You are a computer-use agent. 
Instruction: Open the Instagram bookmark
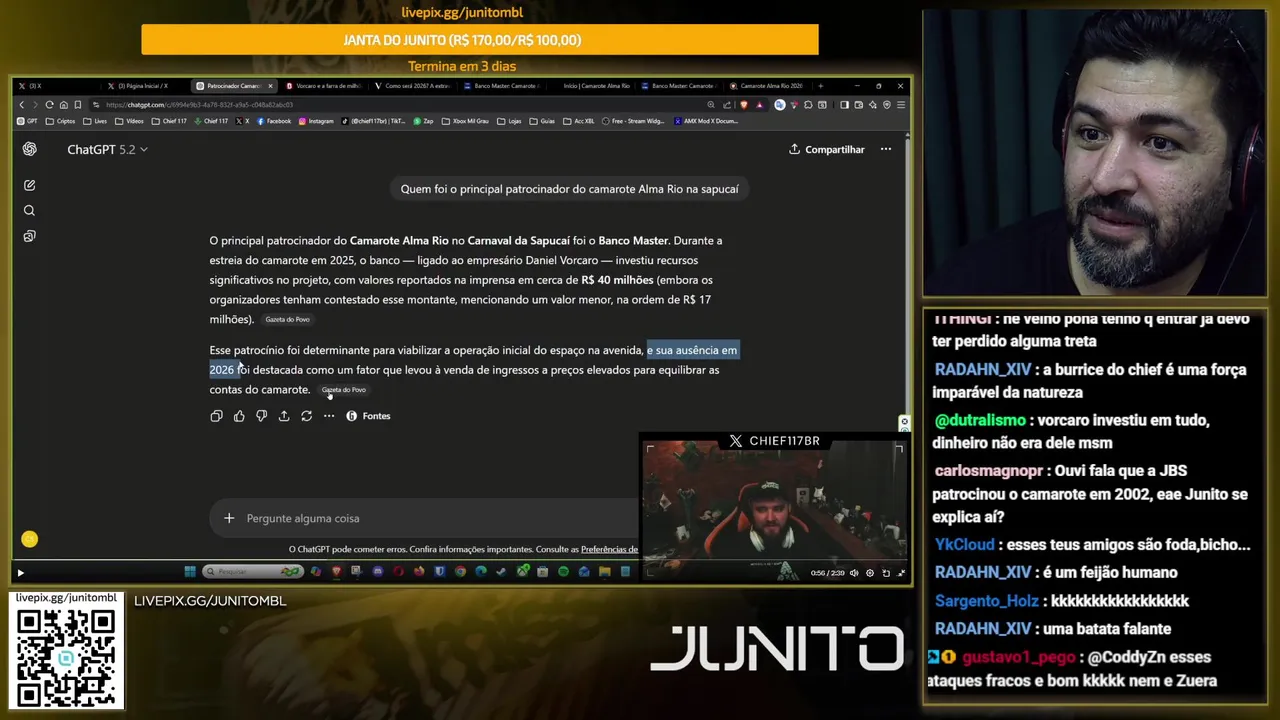point(316,121)
